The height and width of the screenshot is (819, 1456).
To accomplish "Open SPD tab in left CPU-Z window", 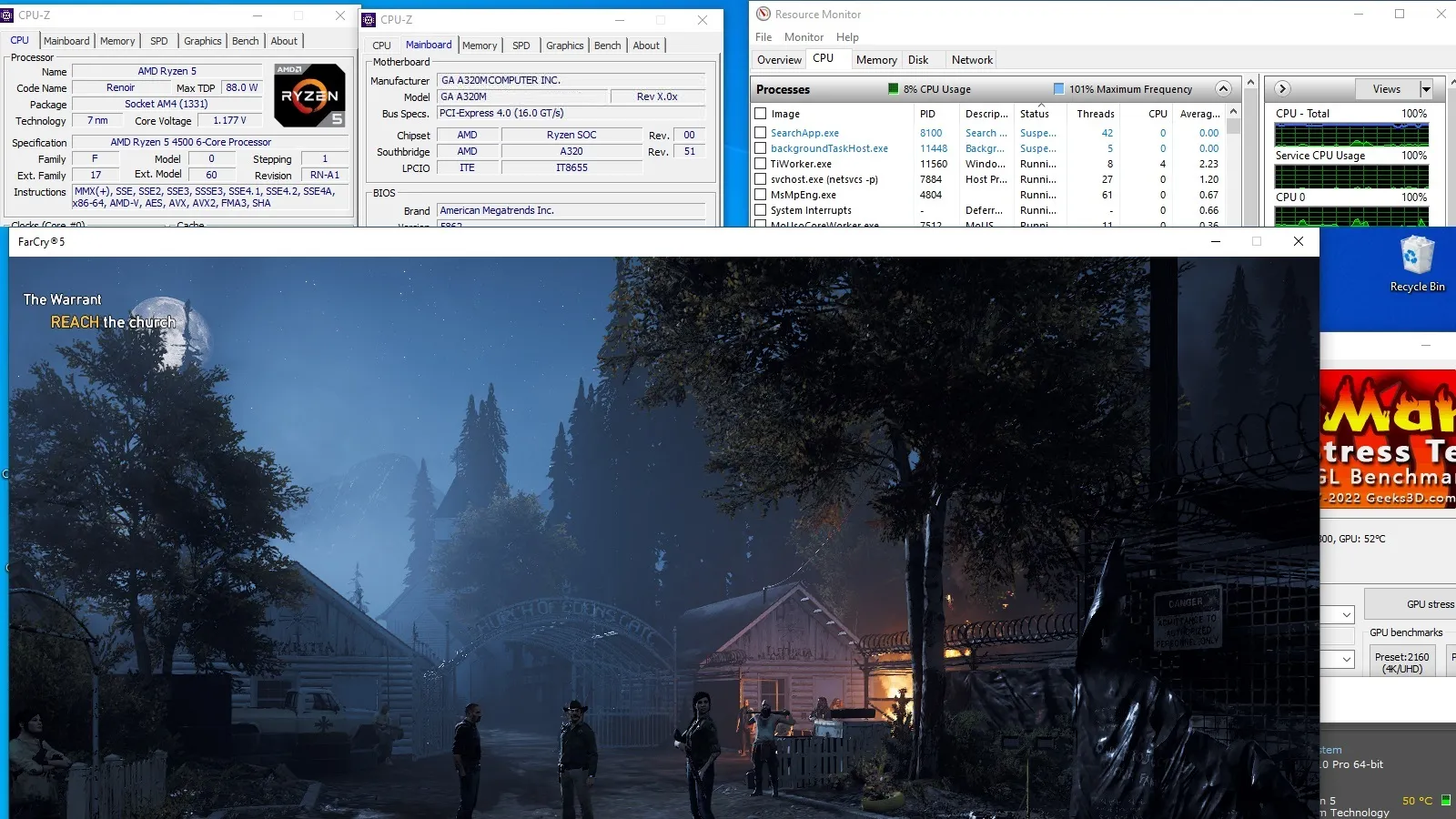I will [x=159, y=41].
